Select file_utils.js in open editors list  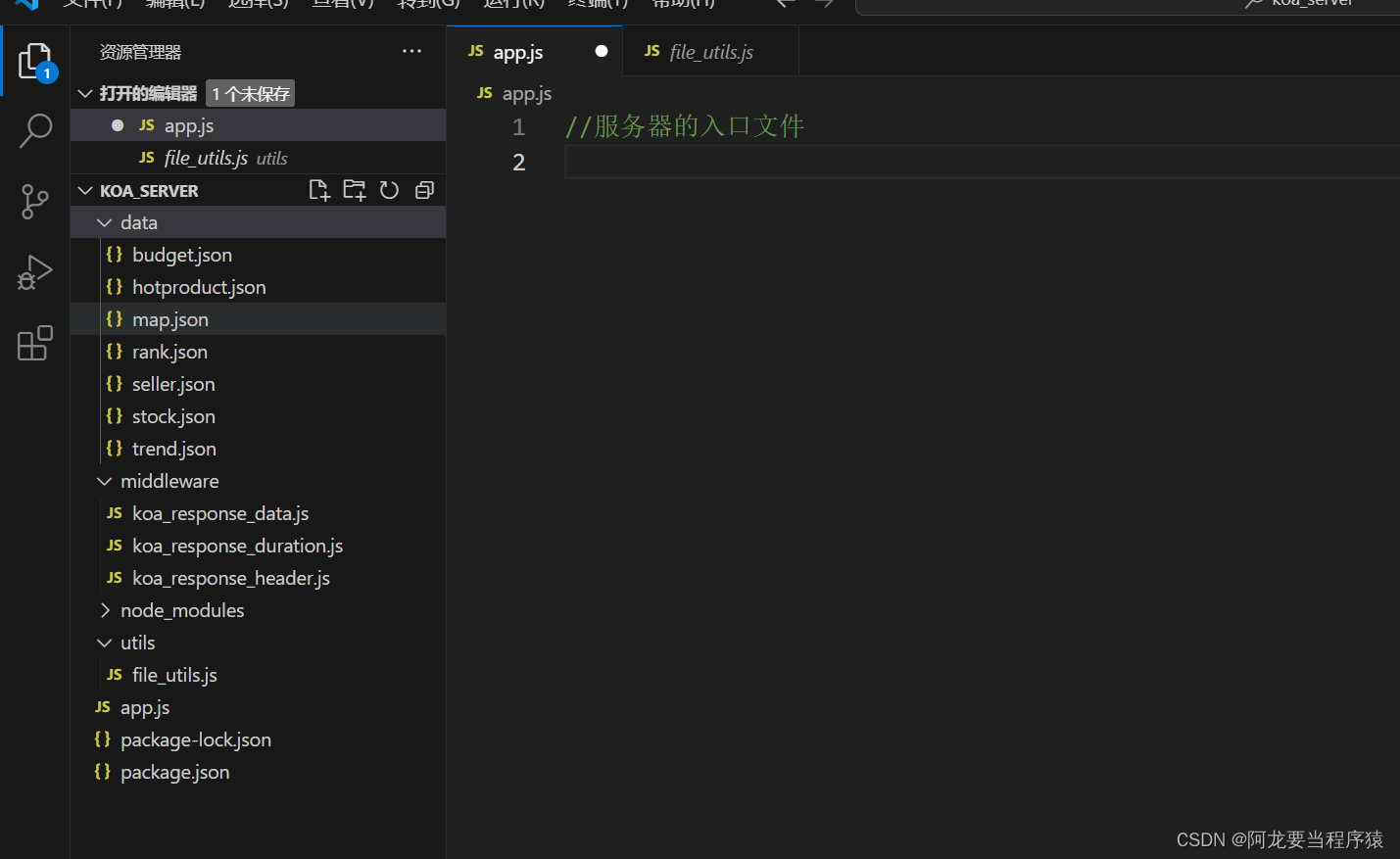[259, 158]
